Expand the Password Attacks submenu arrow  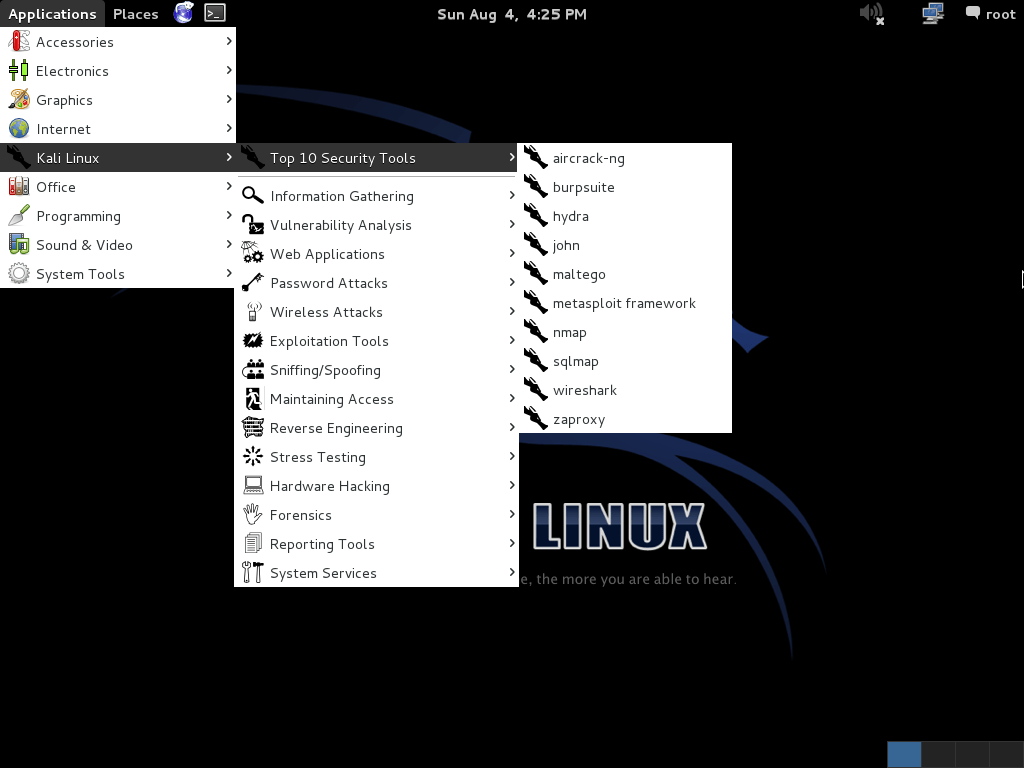pos(511,283)
